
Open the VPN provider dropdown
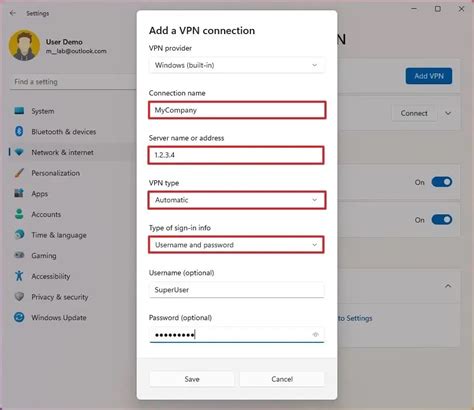point(236,65)
